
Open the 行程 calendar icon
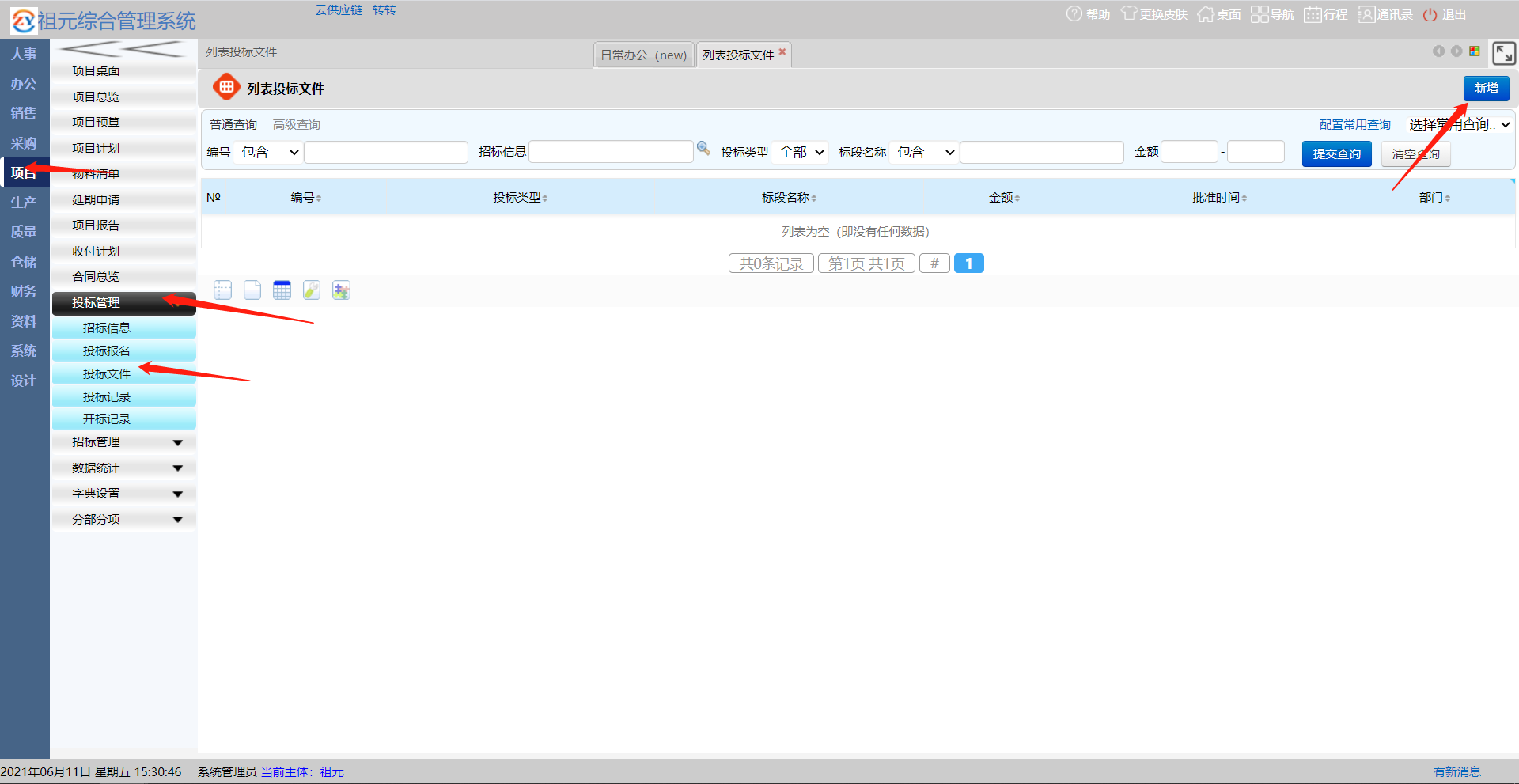1313,14
